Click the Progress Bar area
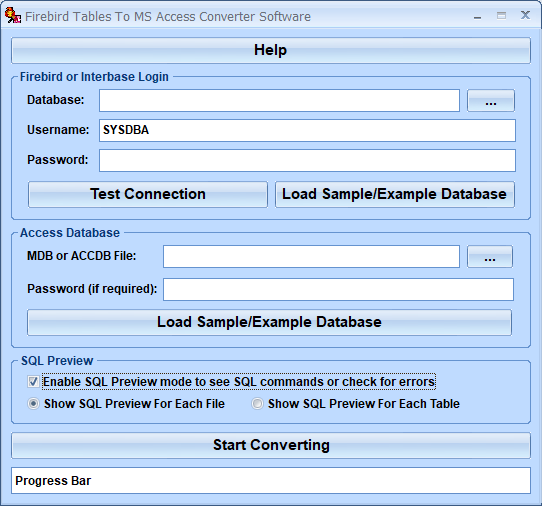Screen dimensions: 542x506 (x=271, y=480)
